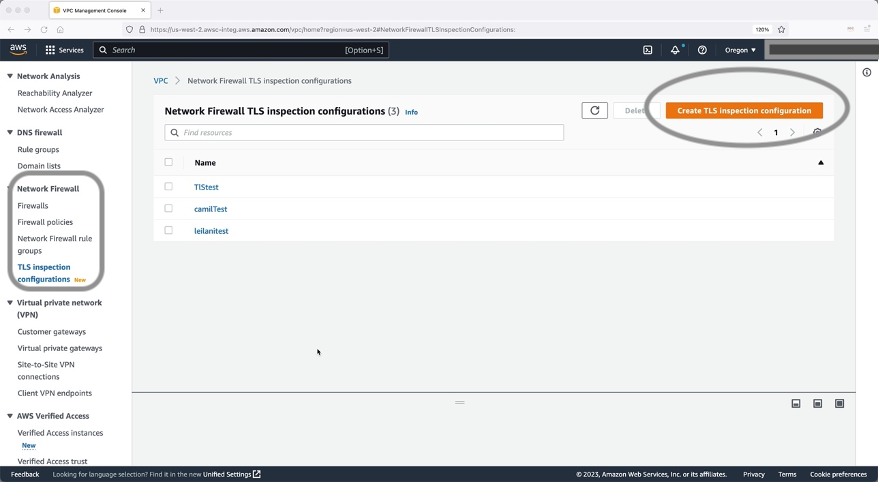Open Verified Access instances

60,433
